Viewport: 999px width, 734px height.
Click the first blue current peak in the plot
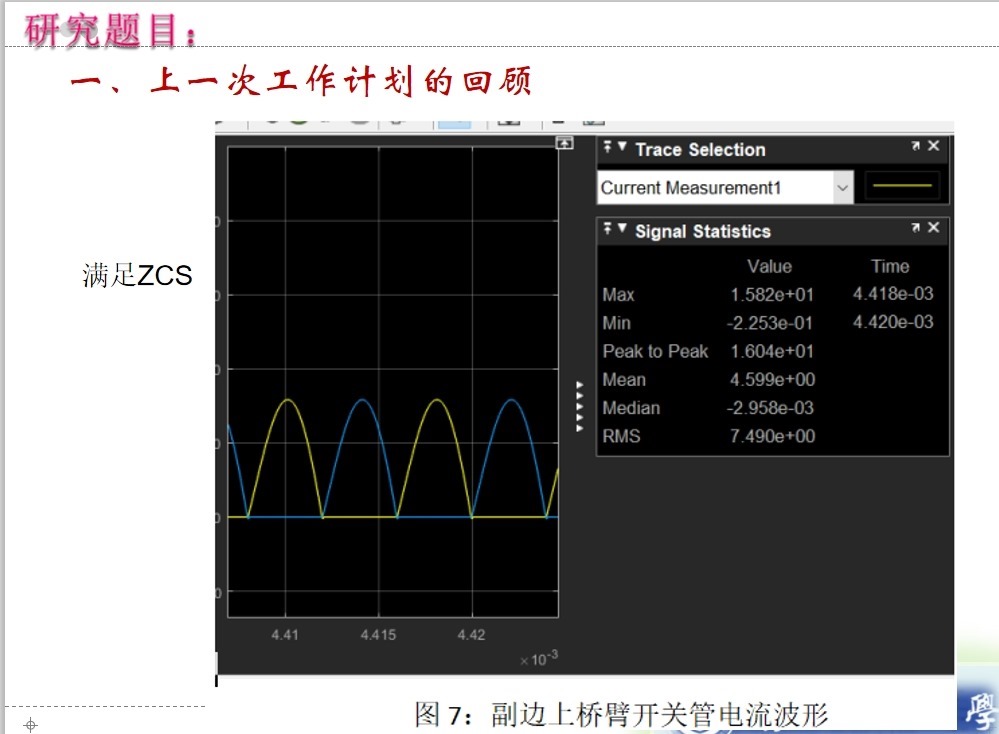[363, 400]
